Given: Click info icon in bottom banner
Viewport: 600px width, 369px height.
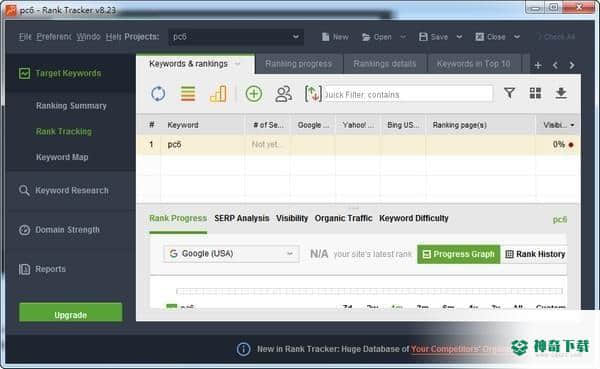Looking at the screenshot, I should pos(243,349).
